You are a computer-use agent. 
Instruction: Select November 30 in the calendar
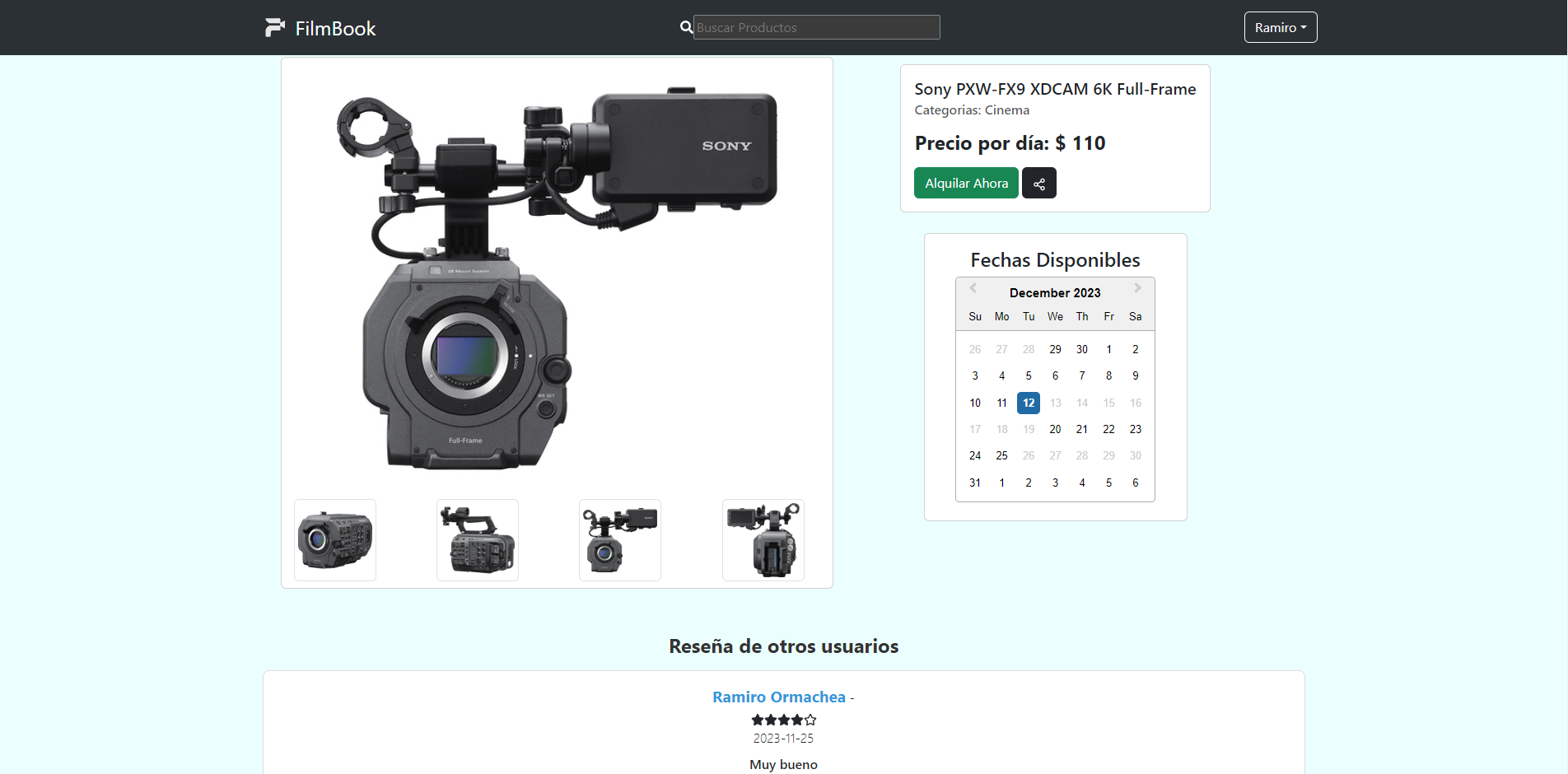click(x=1082, y=349)
